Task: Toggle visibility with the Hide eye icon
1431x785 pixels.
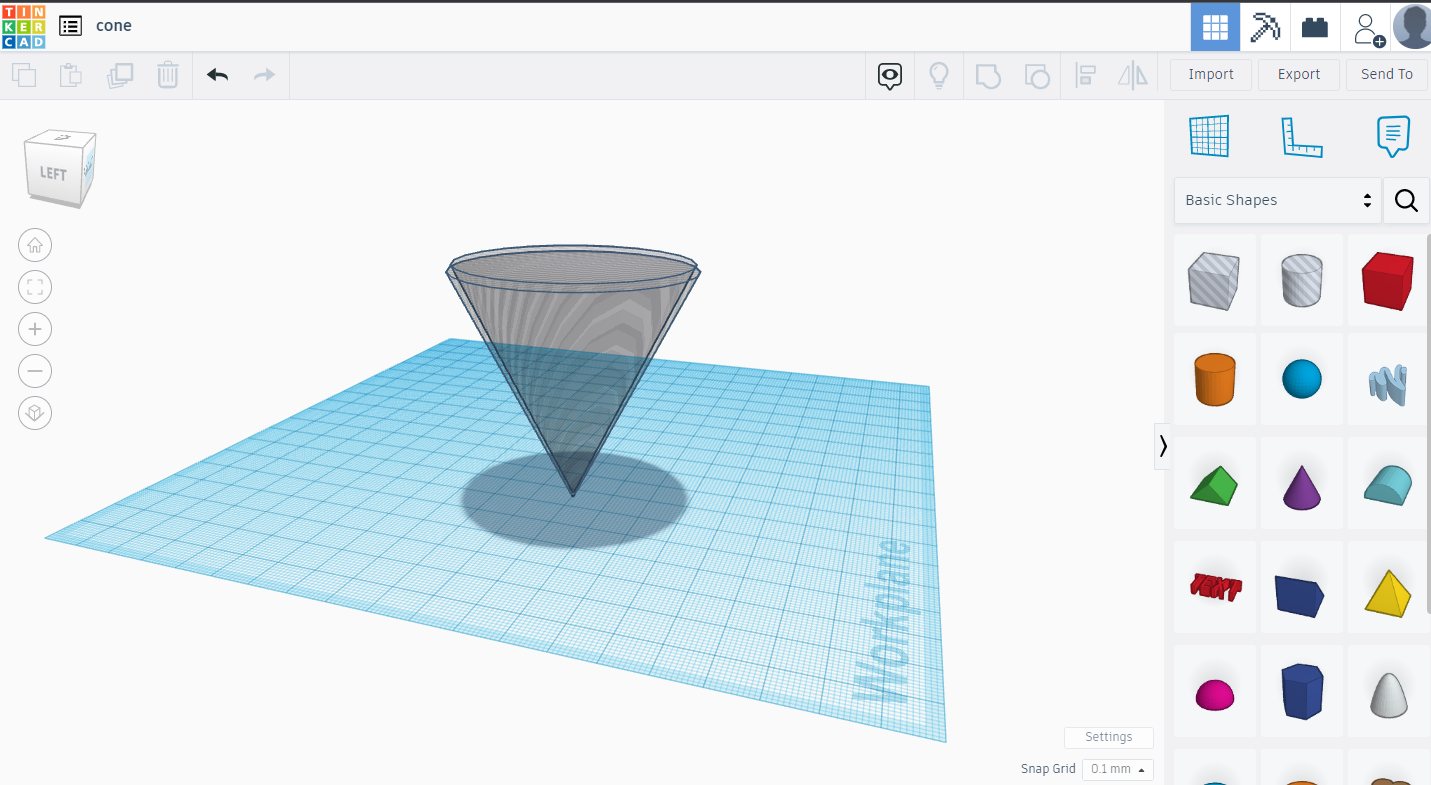Action: pyautogui.click(x=889, y=75)
